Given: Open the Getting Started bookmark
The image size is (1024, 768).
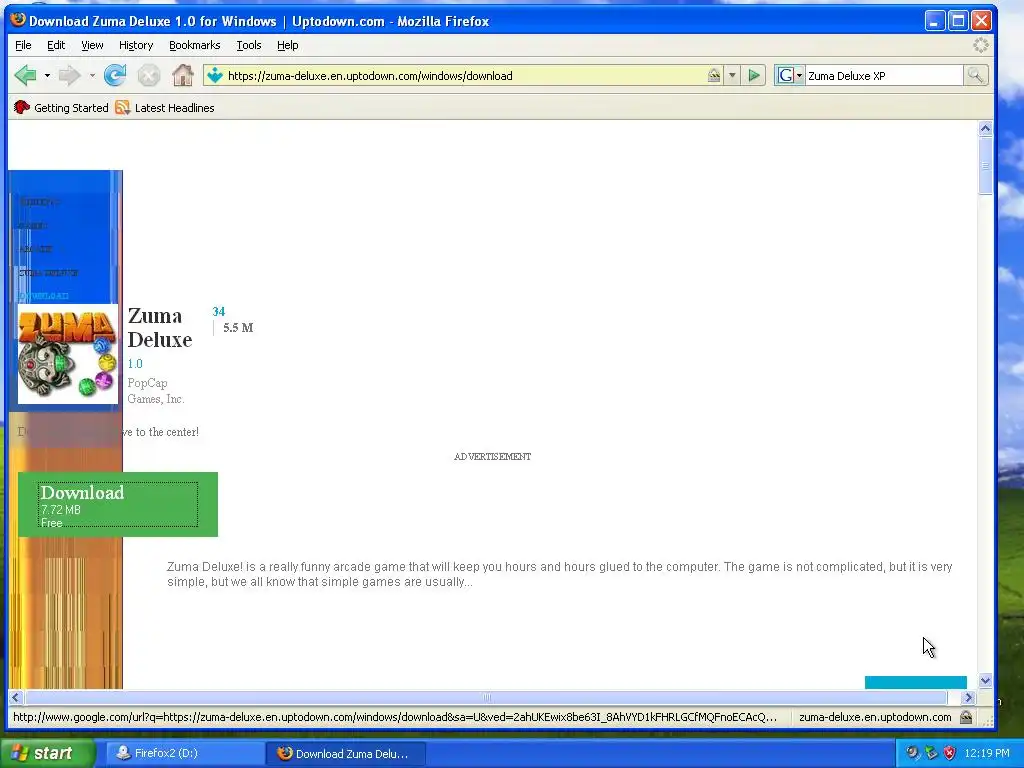Looking at the screenshot, I should [x=61, y=108].
